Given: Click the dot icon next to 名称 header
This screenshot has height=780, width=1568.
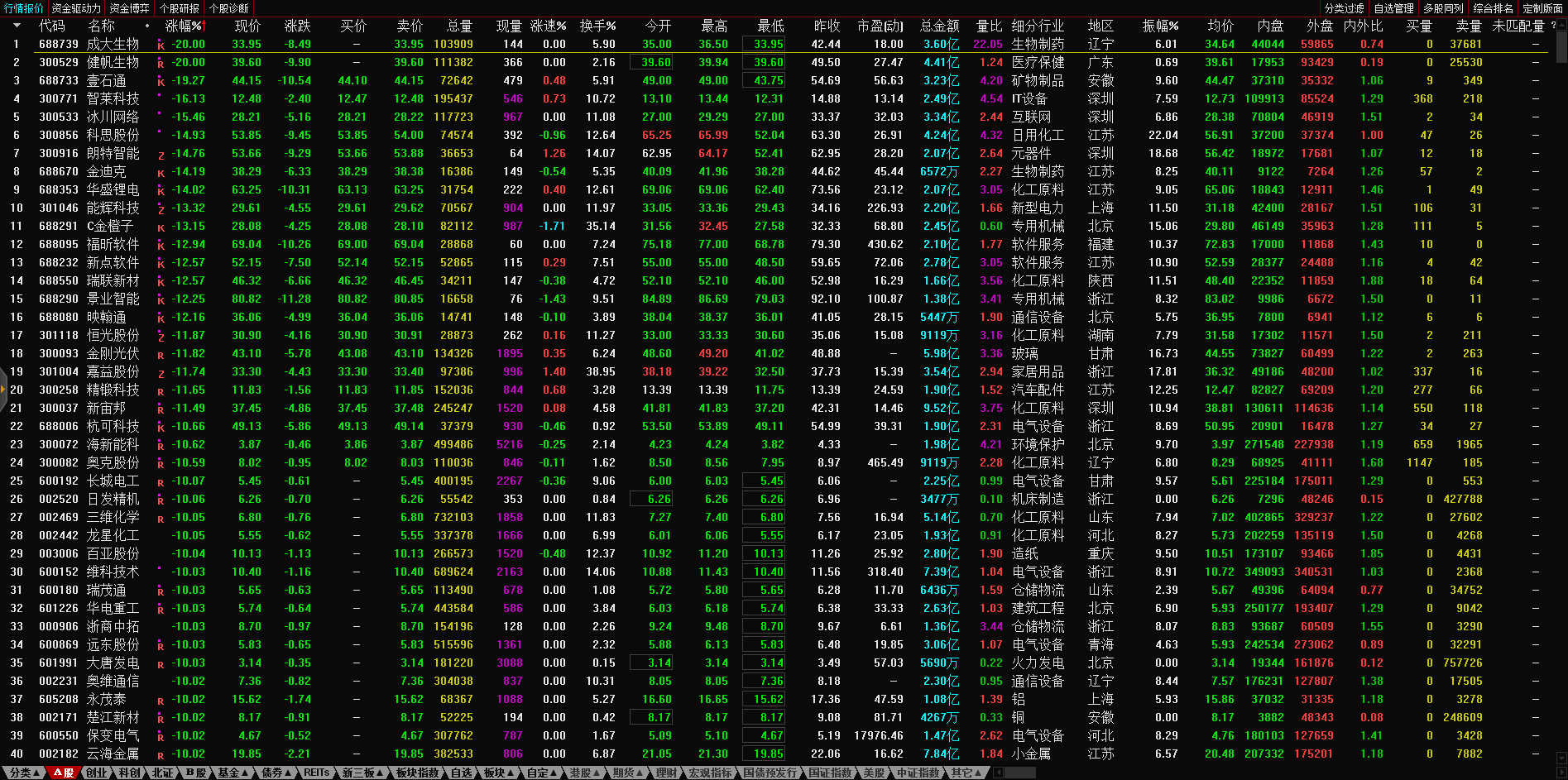Looking at the screenshot, I should [x=147, y=26].
